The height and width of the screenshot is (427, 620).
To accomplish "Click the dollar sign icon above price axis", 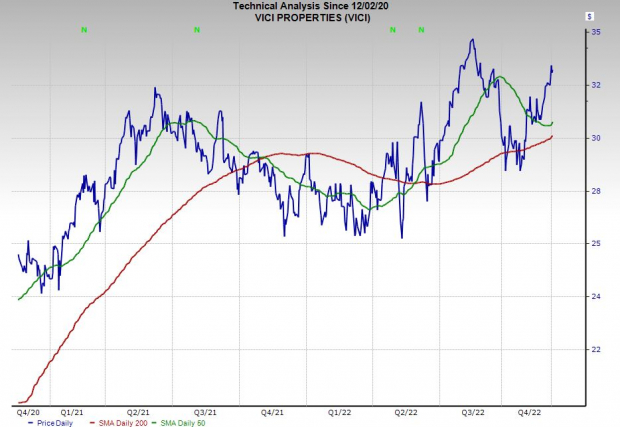I will tap(589, 16).
